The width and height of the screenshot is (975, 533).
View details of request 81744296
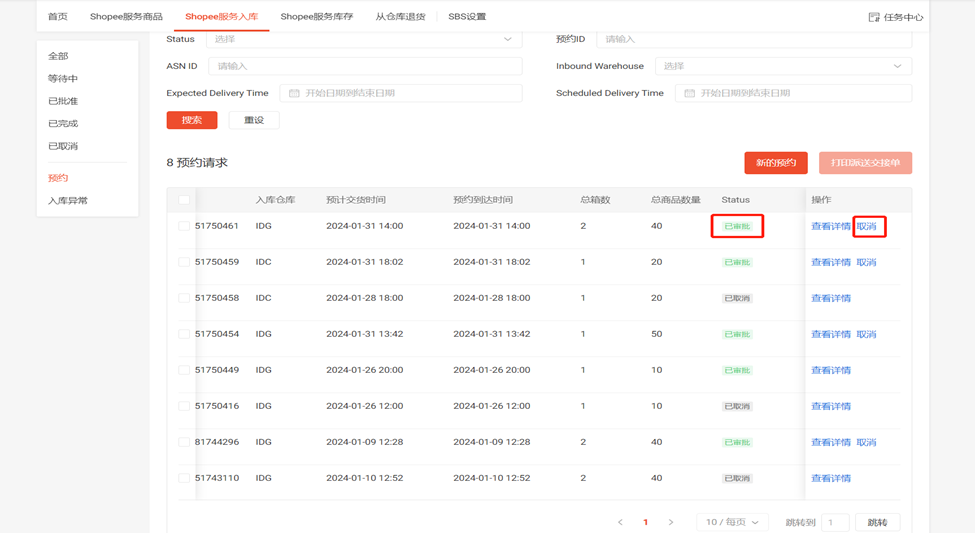830,442
